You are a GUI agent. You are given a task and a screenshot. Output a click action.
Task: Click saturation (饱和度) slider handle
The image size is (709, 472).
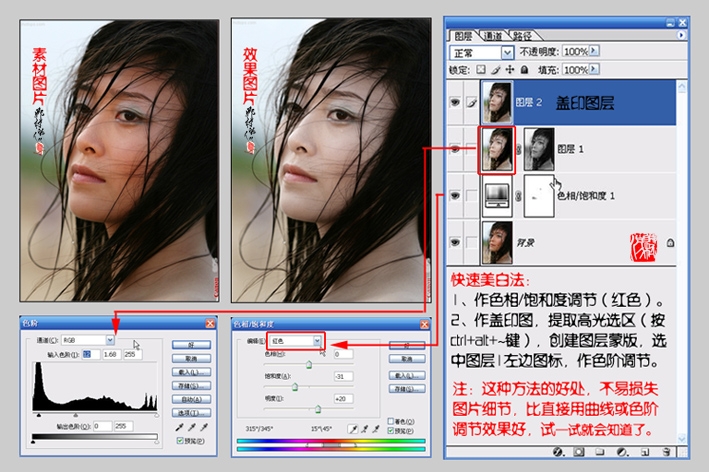[295, 387]
